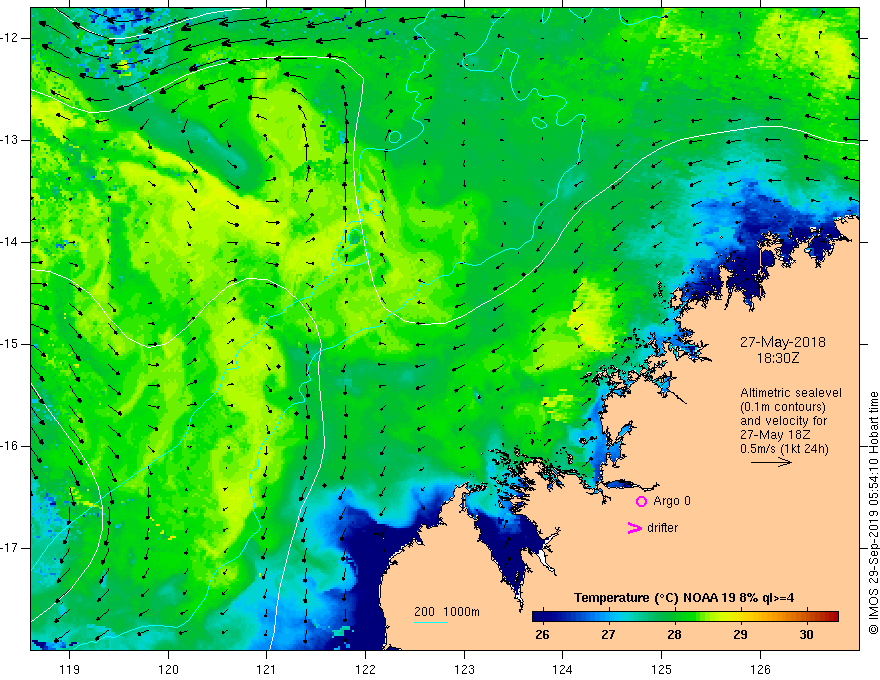The width and height of the screenshot is (880, 680).
Task: Click the dark red end of temperature scale
Action: pos(832,617)
